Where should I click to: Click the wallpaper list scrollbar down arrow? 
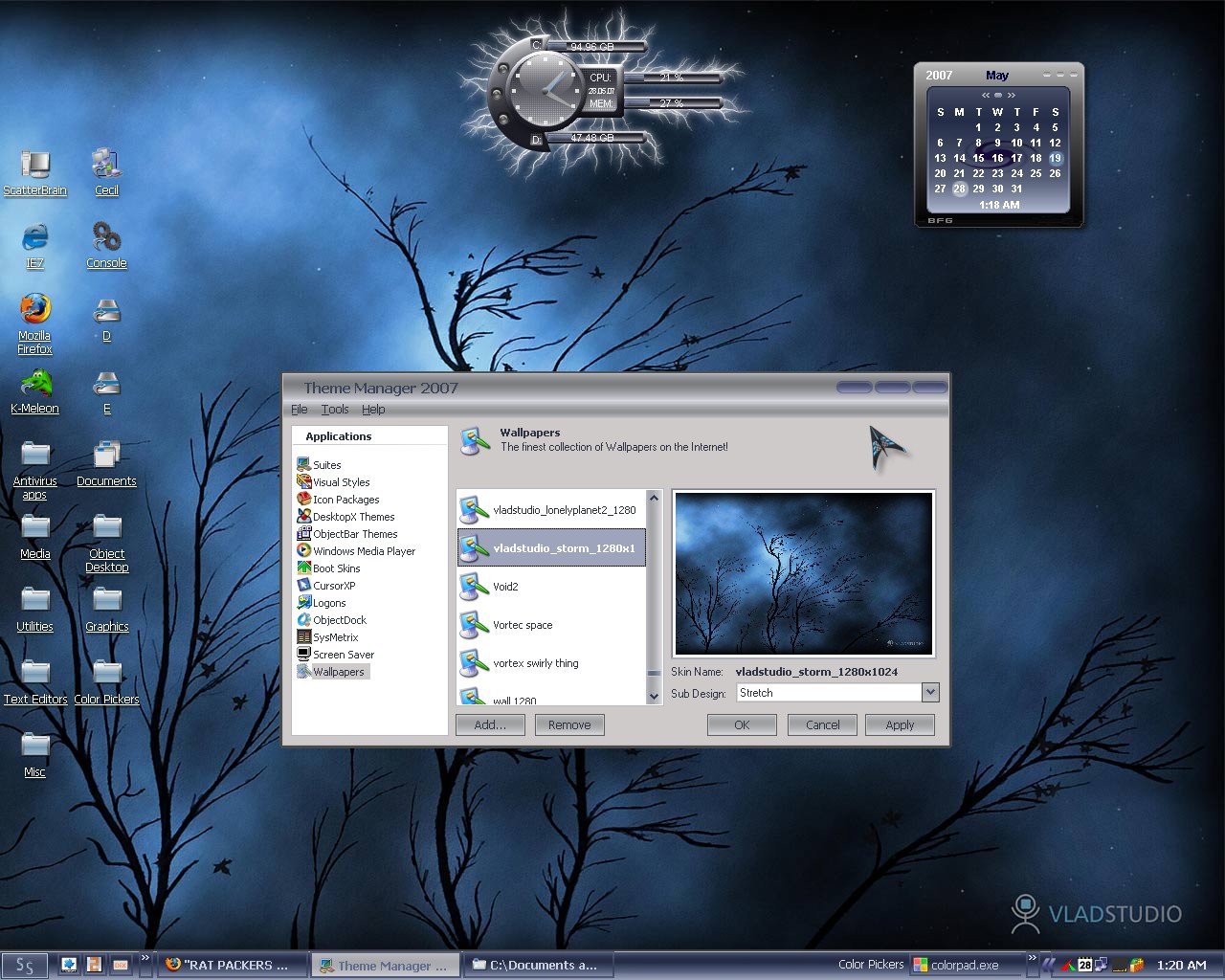(655, 697)
